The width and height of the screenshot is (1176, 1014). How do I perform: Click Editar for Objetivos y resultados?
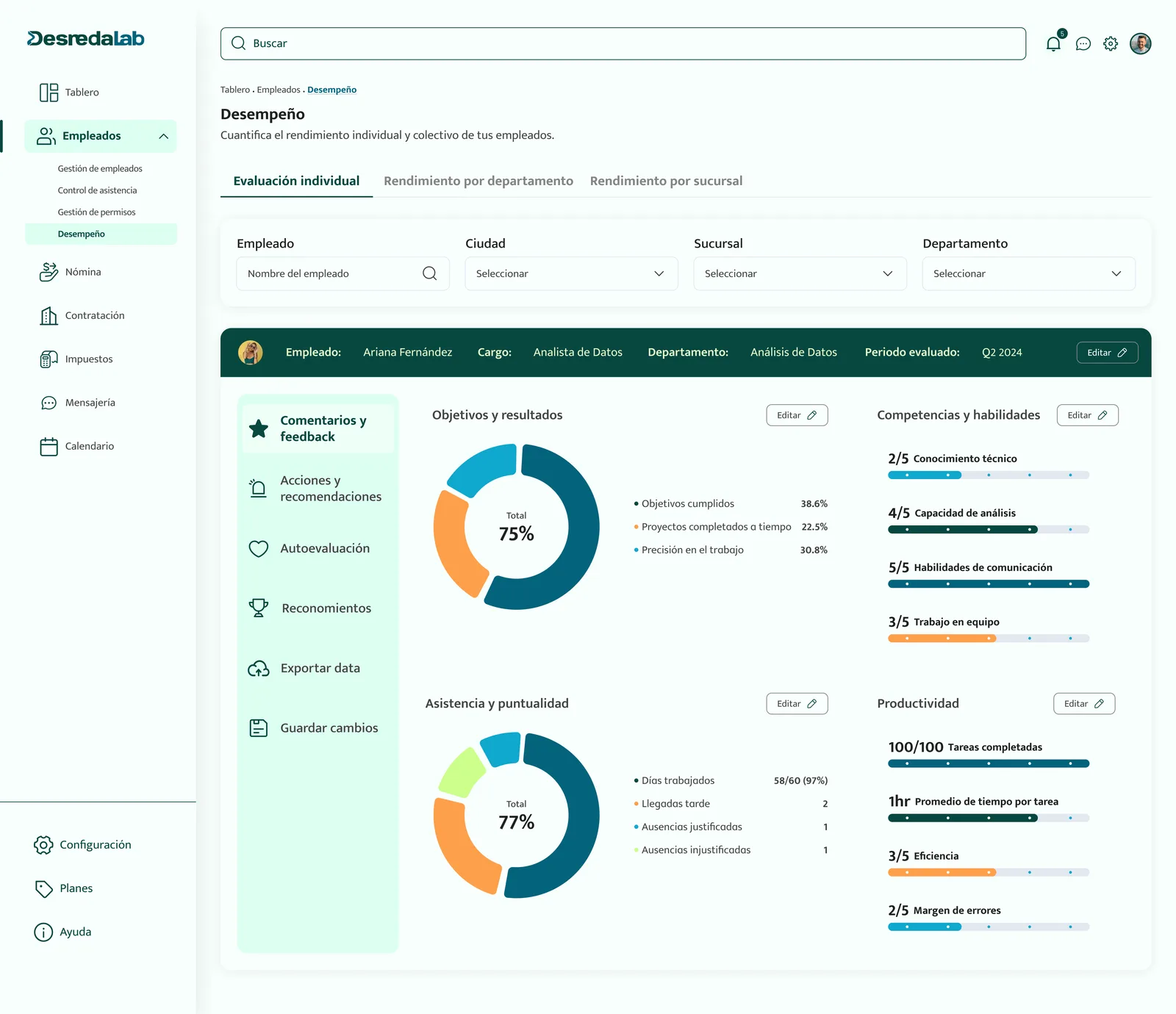pyautogui.click(x=797, y=415)
